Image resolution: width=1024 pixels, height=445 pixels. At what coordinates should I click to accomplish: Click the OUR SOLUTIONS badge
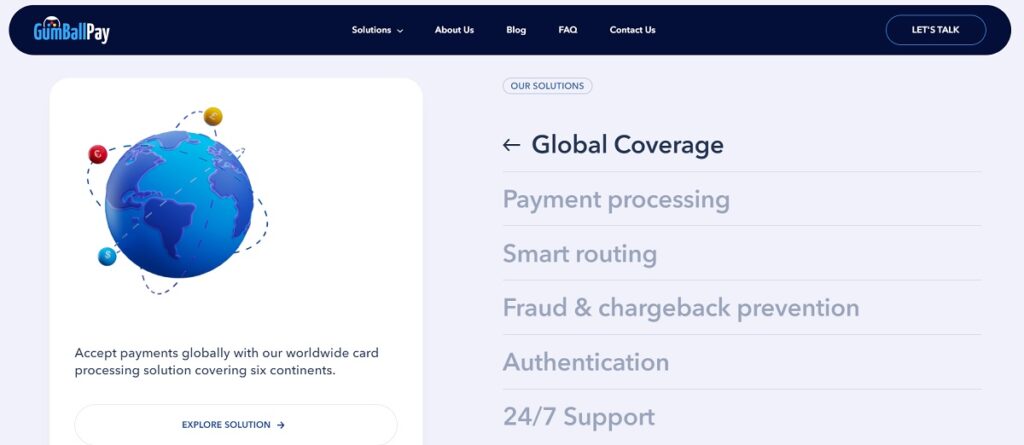547,86
